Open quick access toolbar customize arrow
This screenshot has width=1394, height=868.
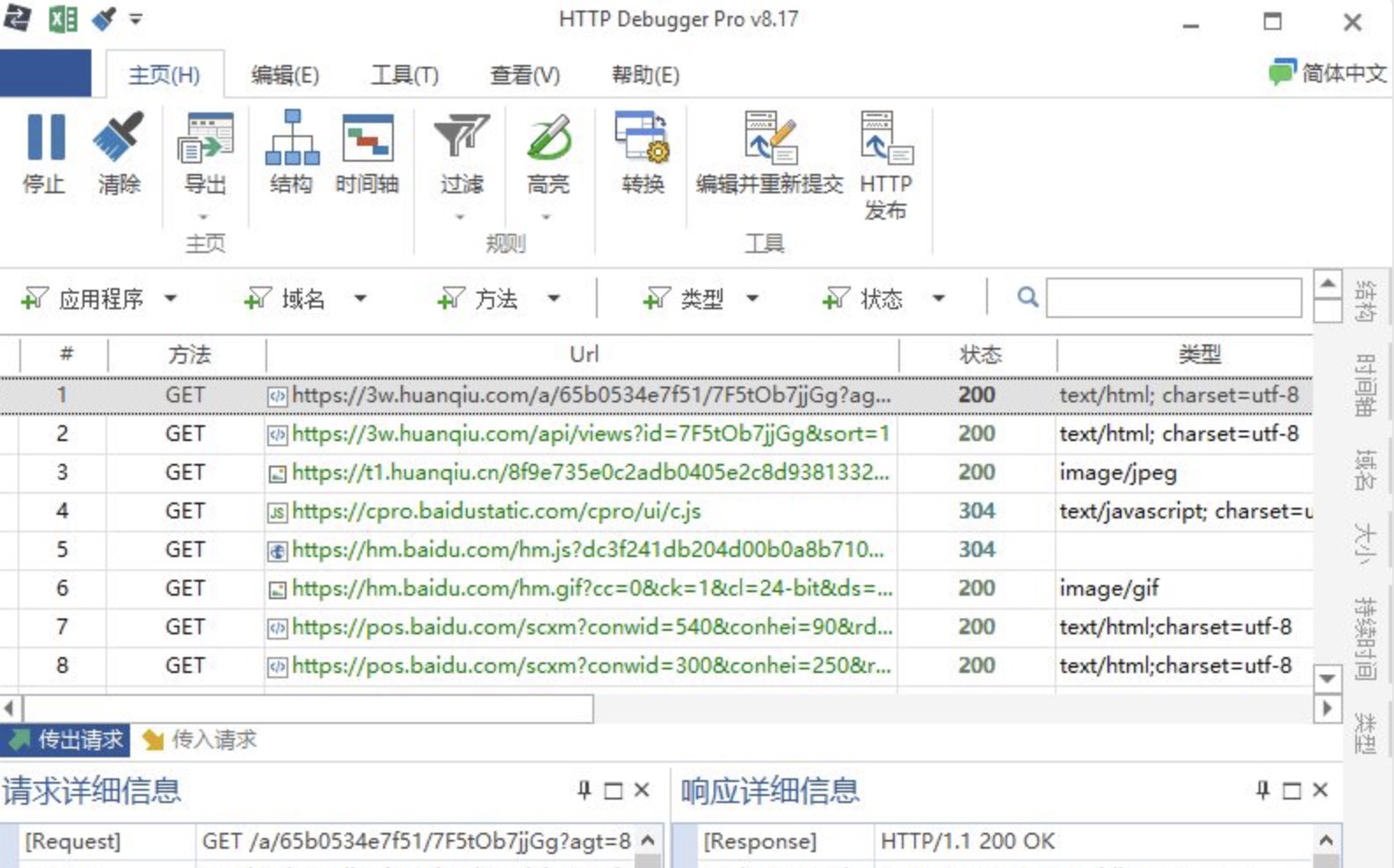135,18
